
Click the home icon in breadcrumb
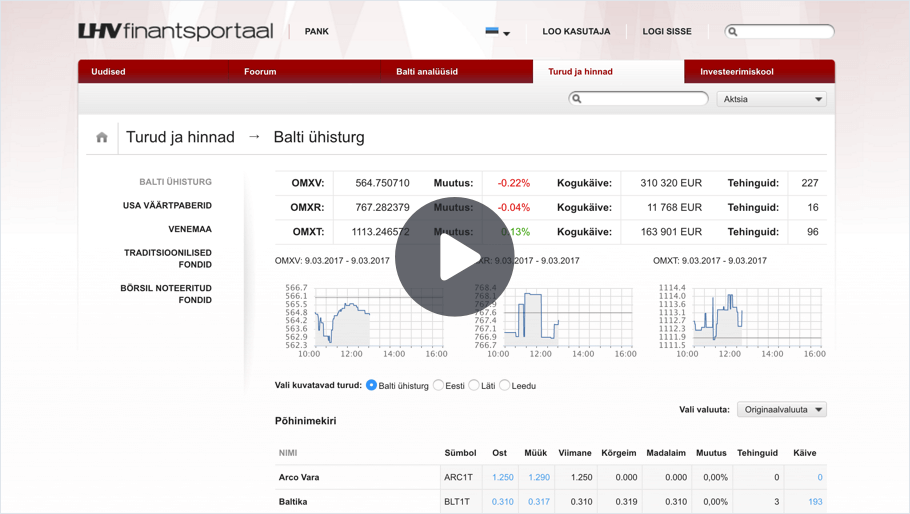click(102, 137)
